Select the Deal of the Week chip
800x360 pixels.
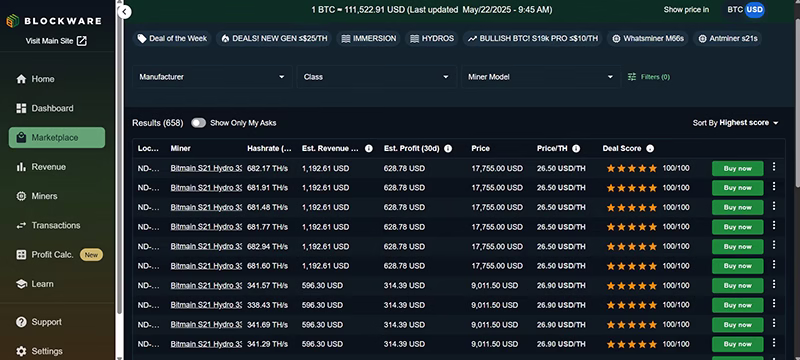172,38
